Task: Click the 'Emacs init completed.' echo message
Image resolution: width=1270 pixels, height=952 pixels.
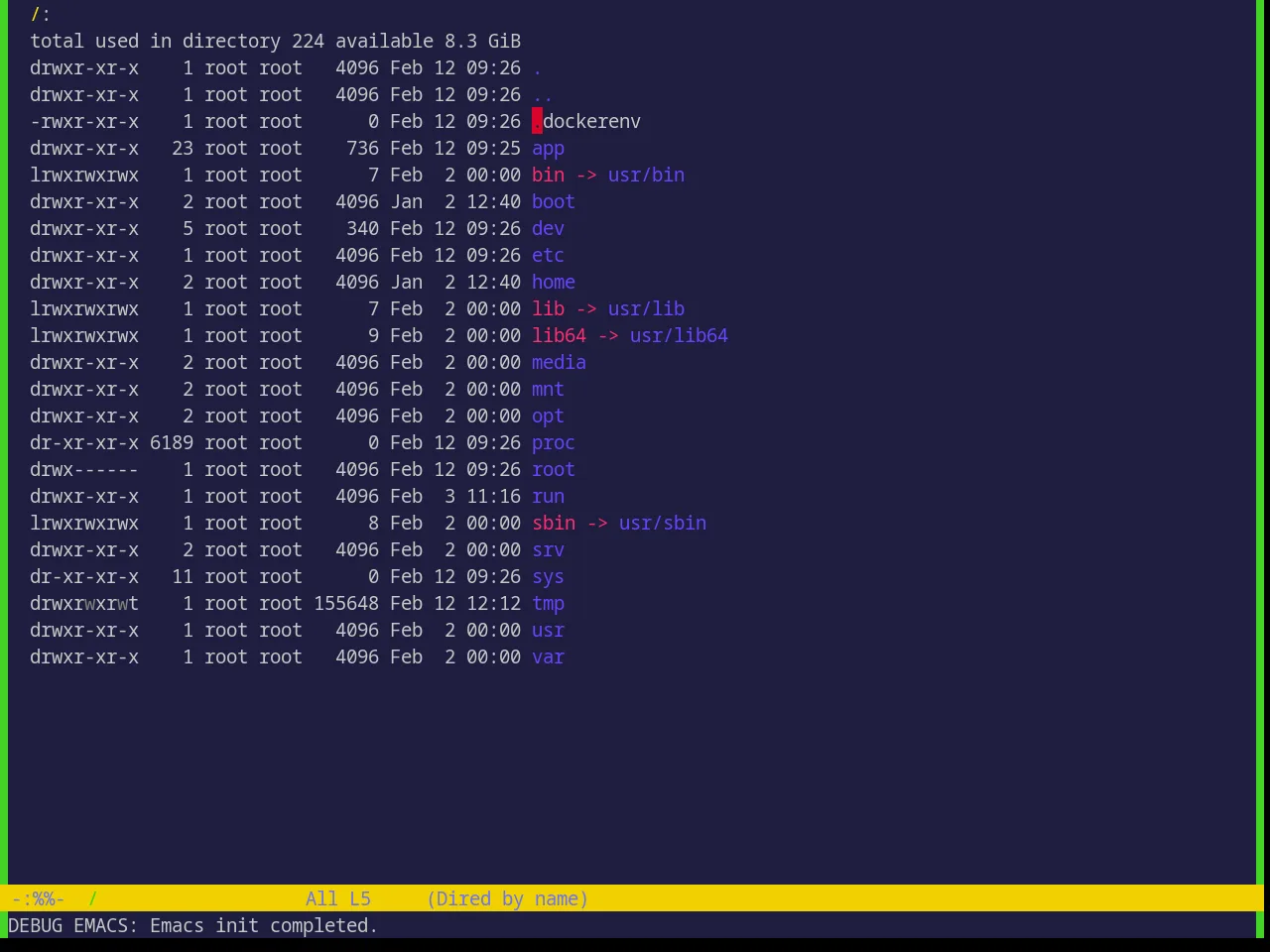Action: 264,926
